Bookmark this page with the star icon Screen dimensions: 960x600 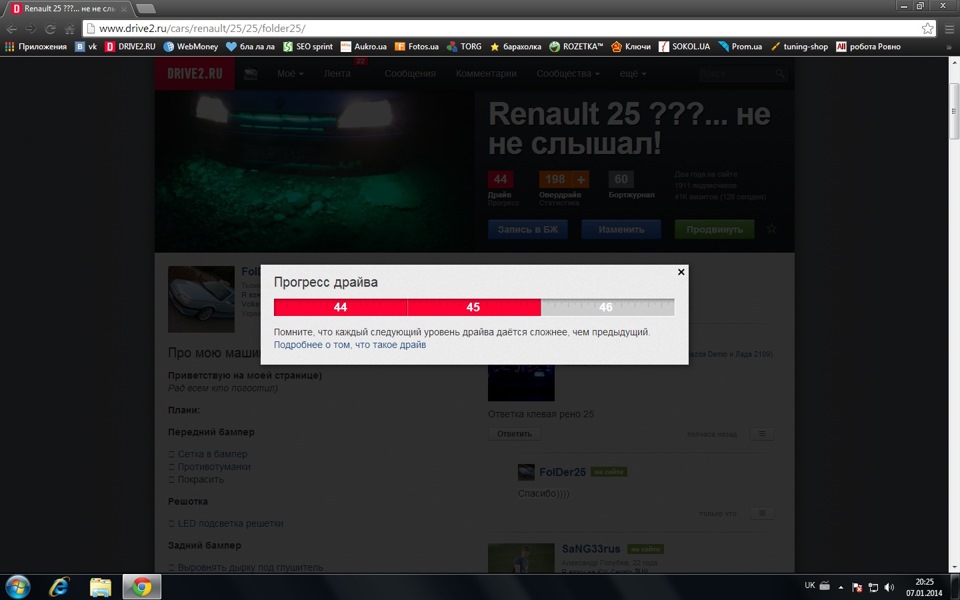point(927,28)
